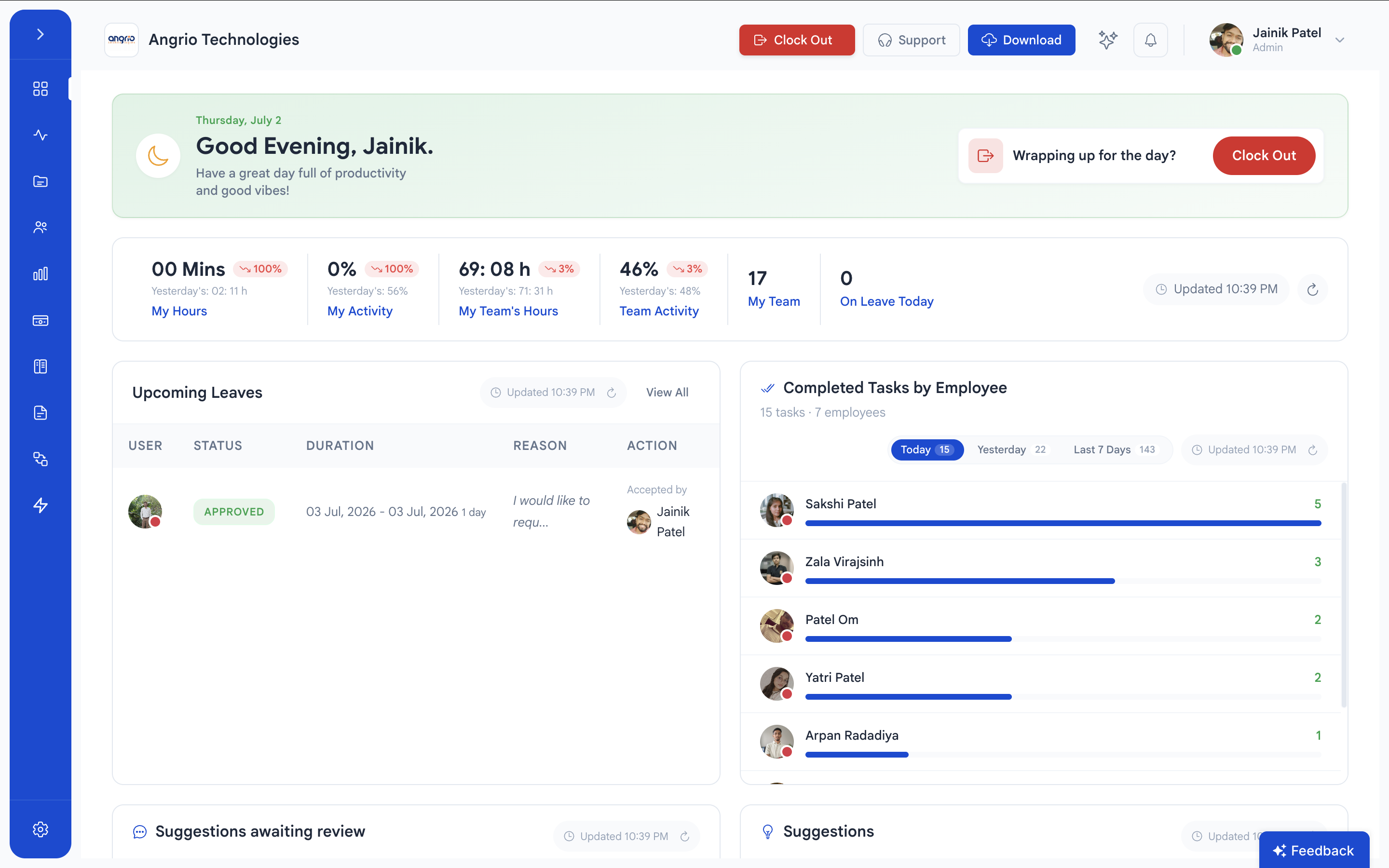Viewport: 1389px width, 868px height.
Task: Open the My Hours link
Action: [179, 311]
